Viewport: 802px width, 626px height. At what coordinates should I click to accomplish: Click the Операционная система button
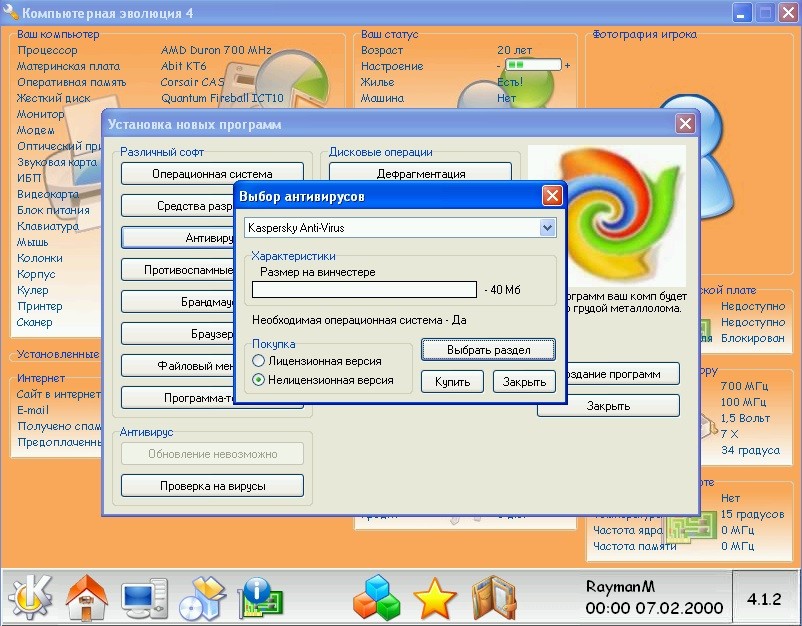tap(212, 173)
